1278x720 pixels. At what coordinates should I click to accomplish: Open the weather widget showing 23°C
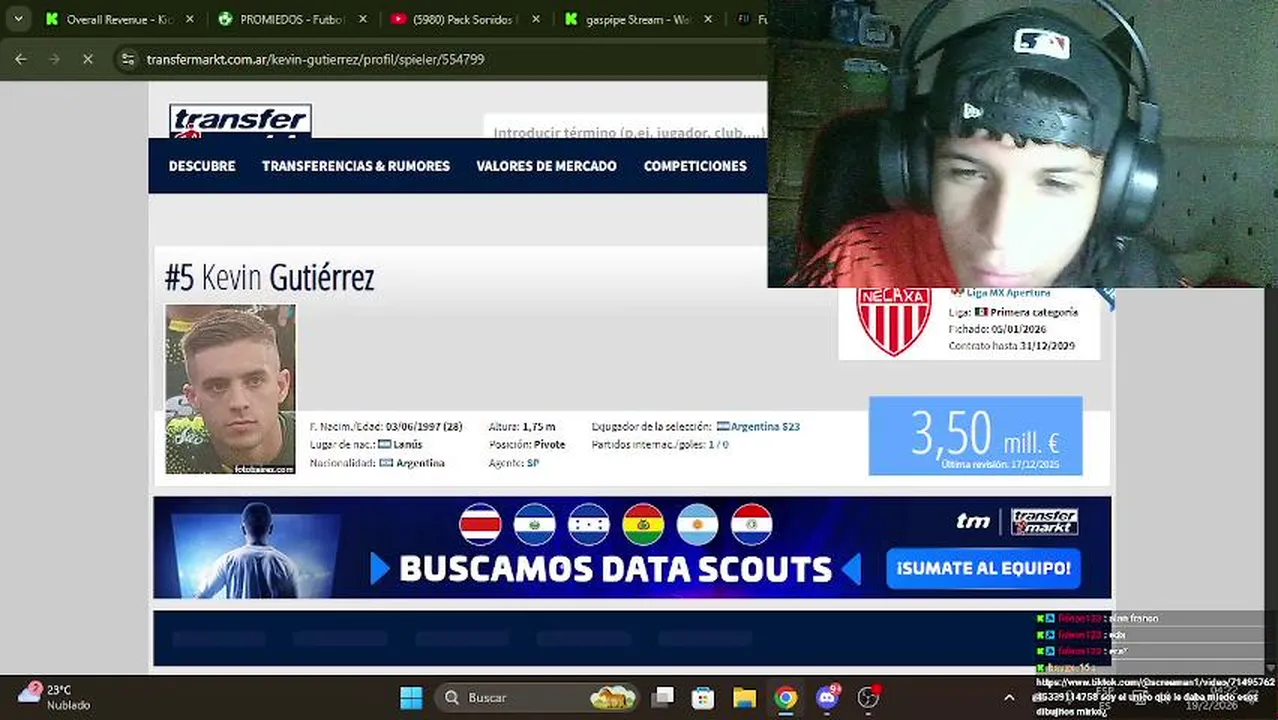tap(55, 697)
